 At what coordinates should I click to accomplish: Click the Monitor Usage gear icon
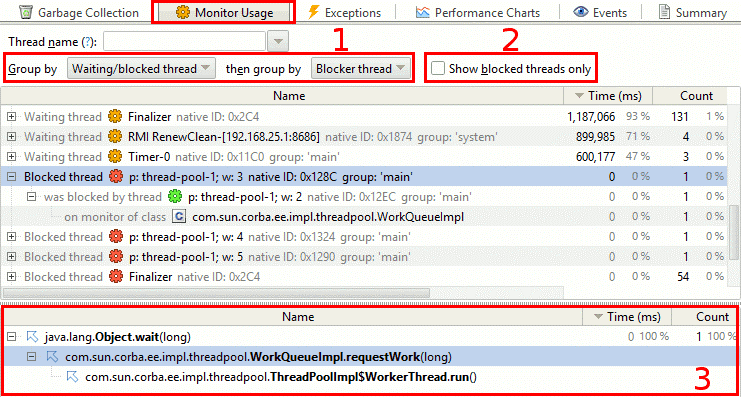click(182, 13)
